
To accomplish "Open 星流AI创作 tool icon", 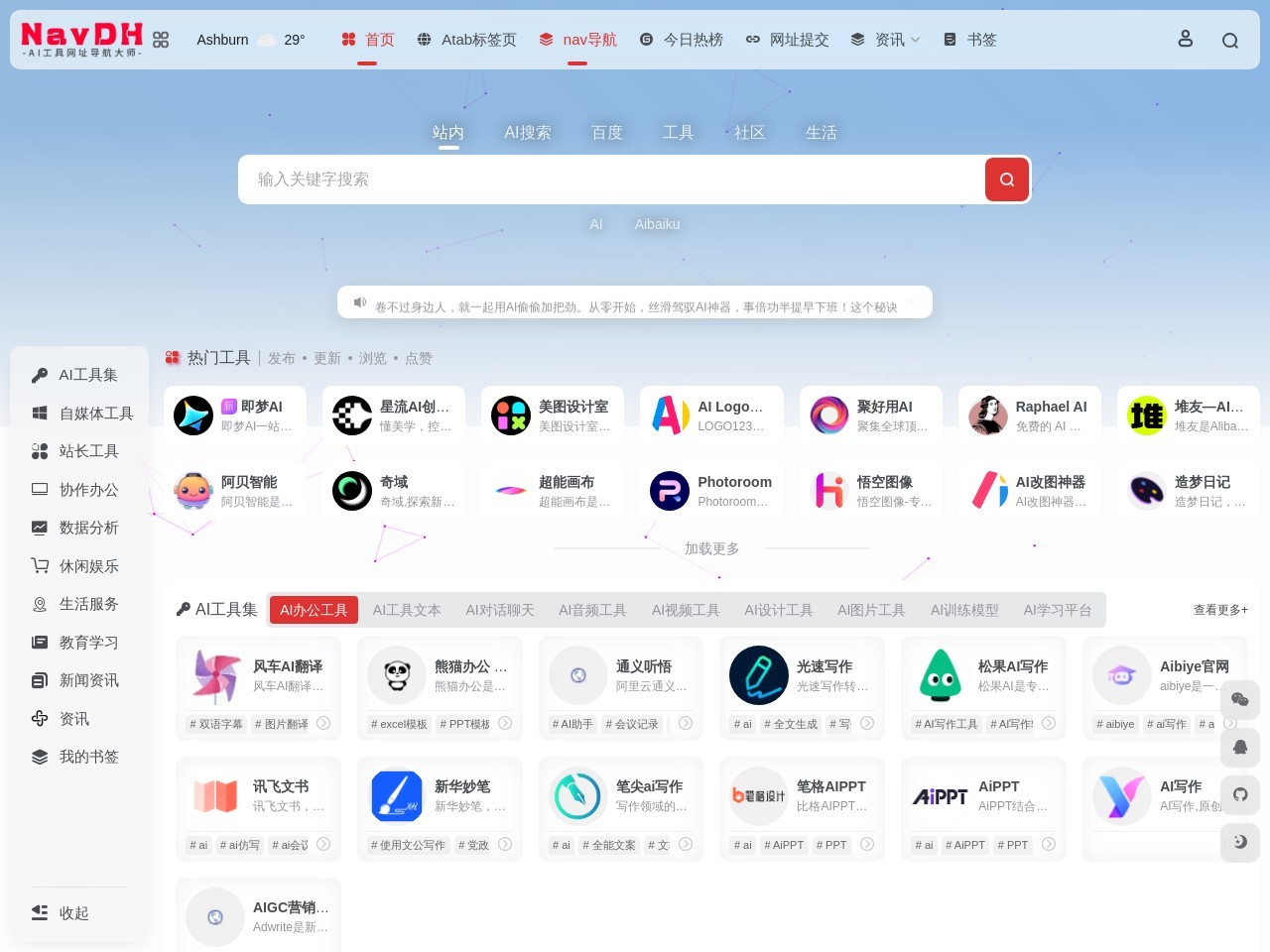I will pos(352,416).
